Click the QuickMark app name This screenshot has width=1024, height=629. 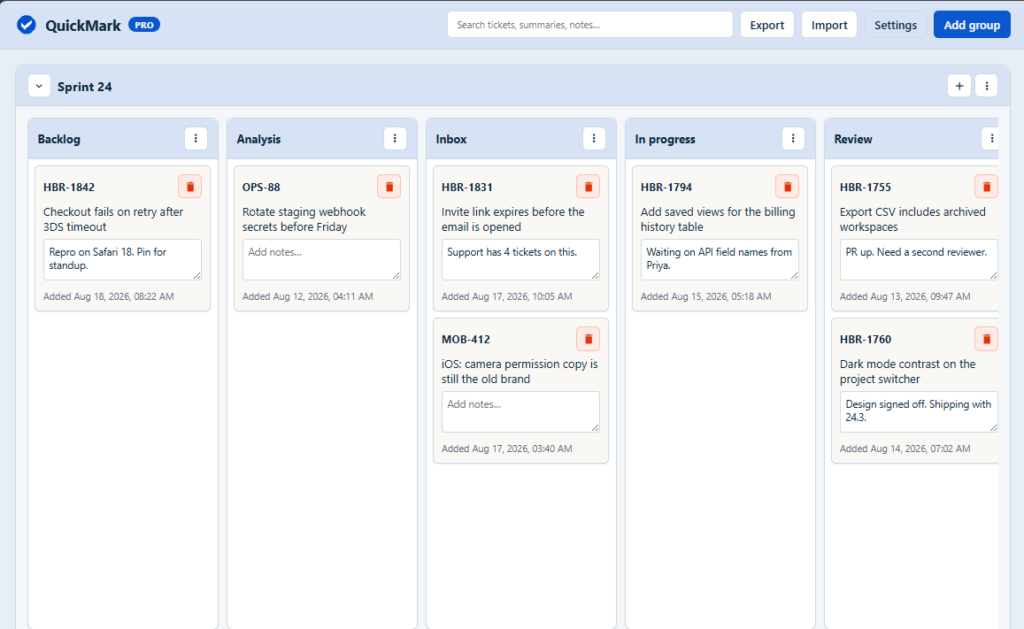(x=83, y=25)
